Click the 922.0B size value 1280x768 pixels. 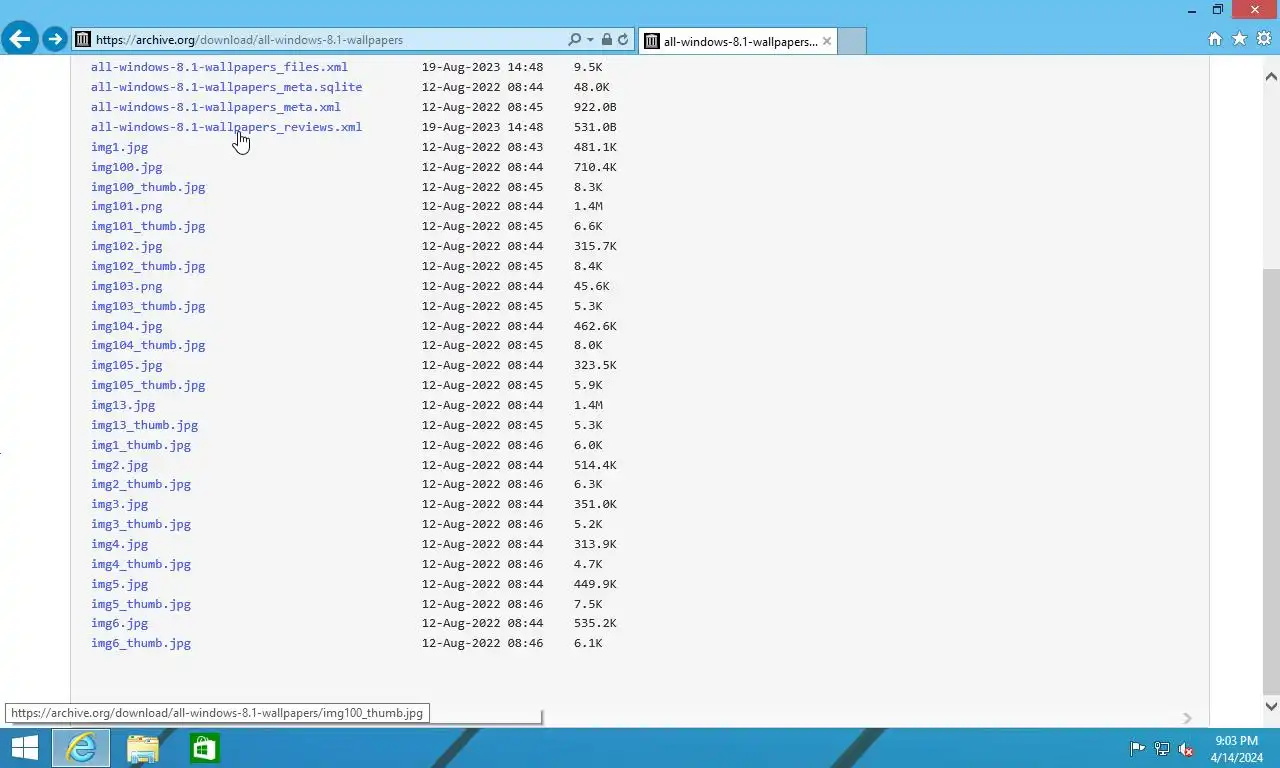point(595,107)
